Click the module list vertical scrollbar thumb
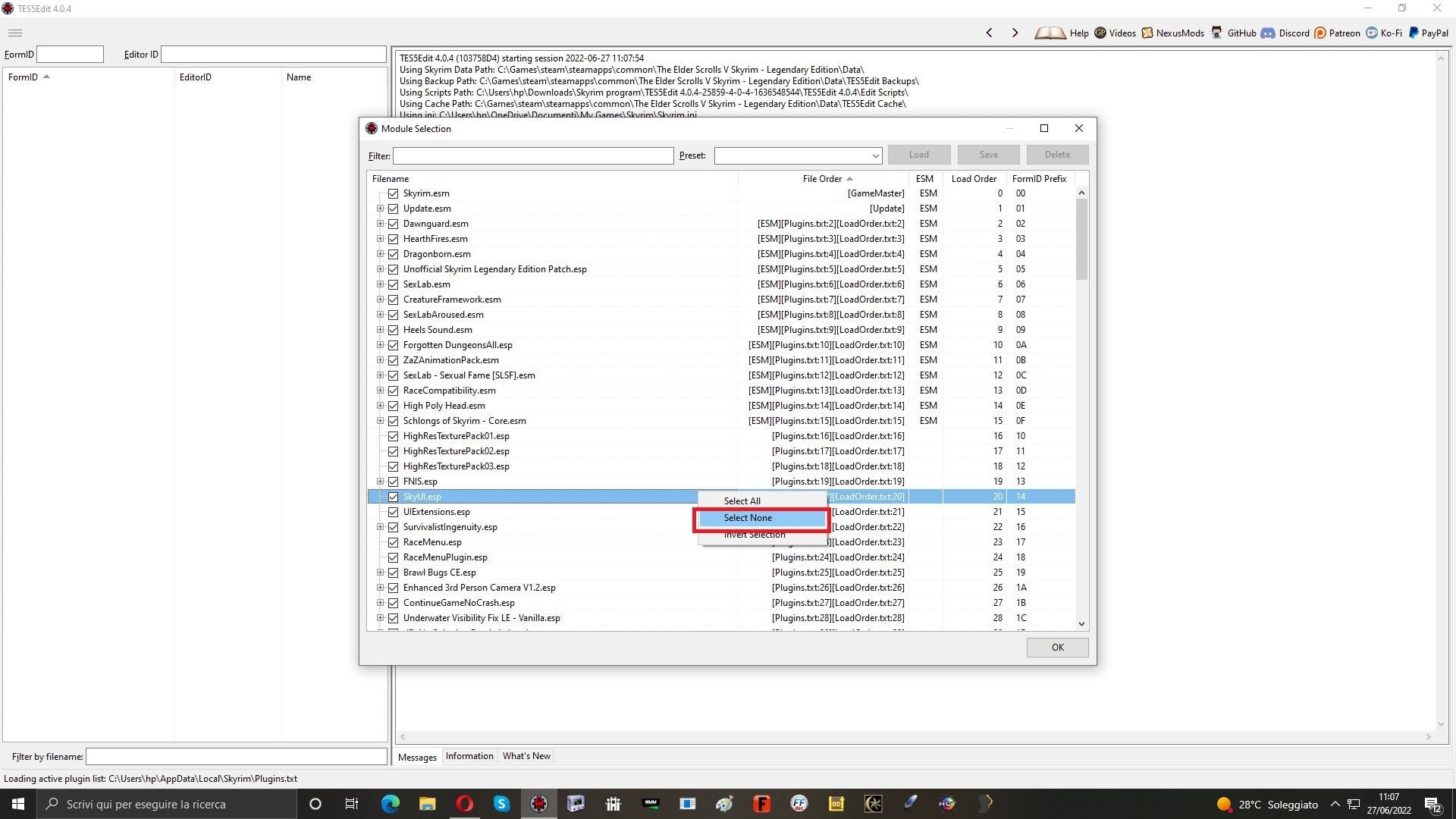The height and width of the screenshot is (819, 1456). click(x=1081, y=239)
